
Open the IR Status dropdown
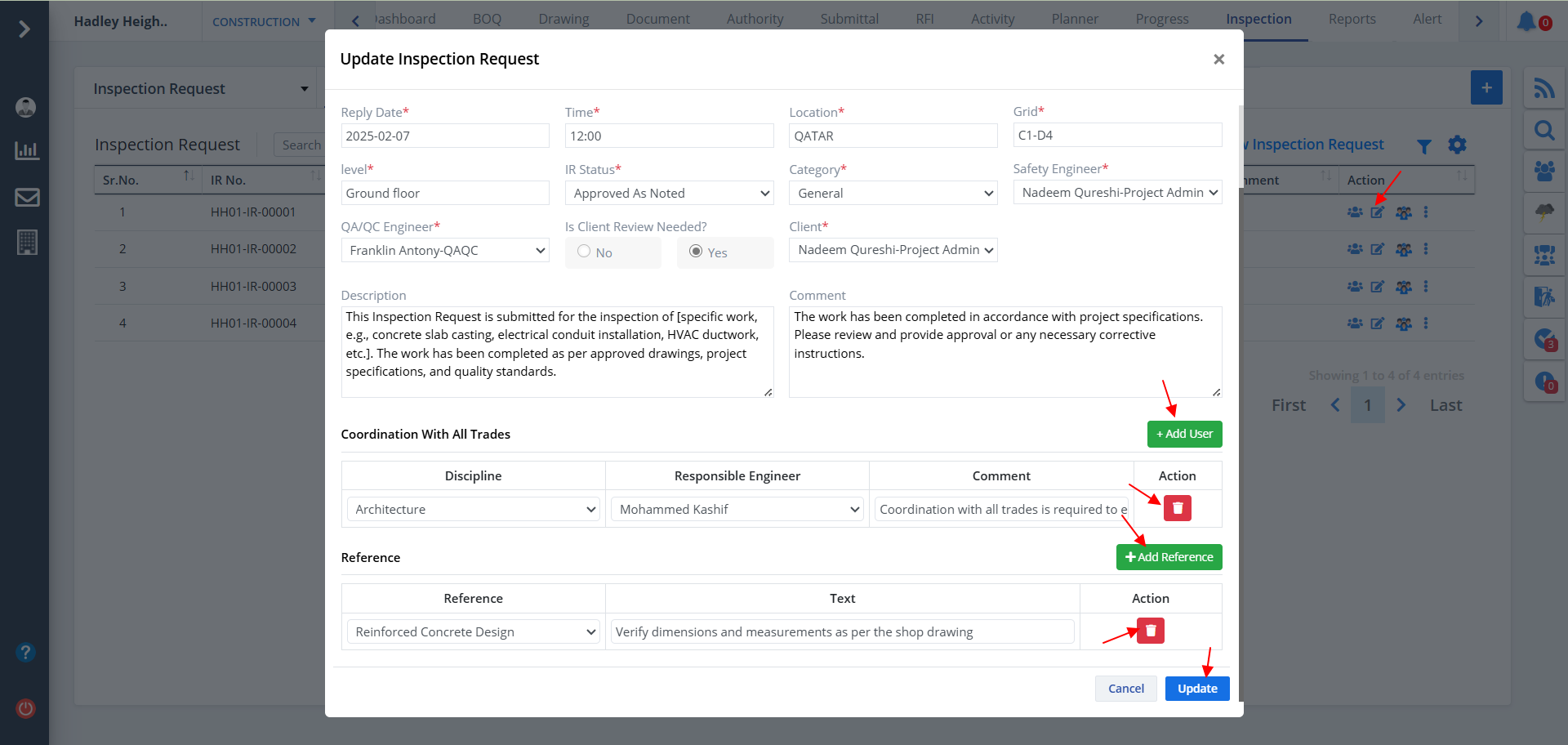pos(669,194)
